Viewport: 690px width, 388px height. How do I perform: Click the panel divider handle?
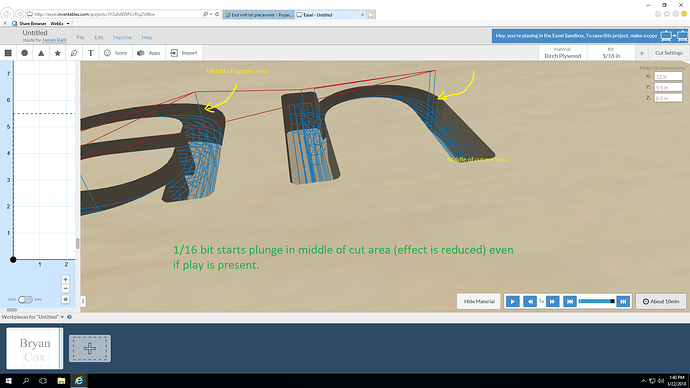pos(83,301)
